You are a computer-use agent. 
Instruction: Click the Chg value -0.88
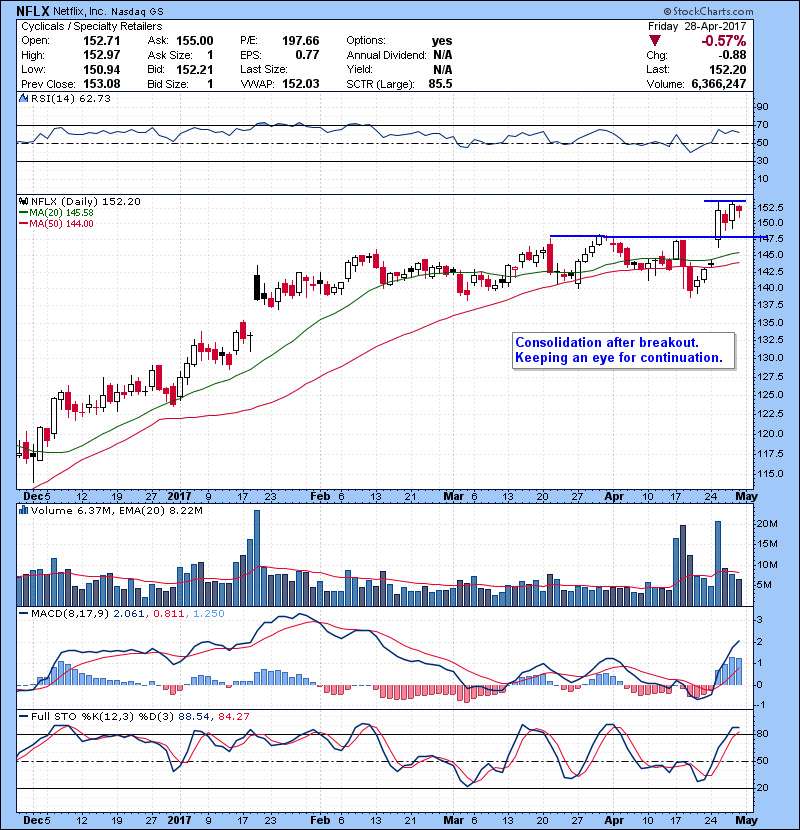pyautogui.click(x=732, y=55)
